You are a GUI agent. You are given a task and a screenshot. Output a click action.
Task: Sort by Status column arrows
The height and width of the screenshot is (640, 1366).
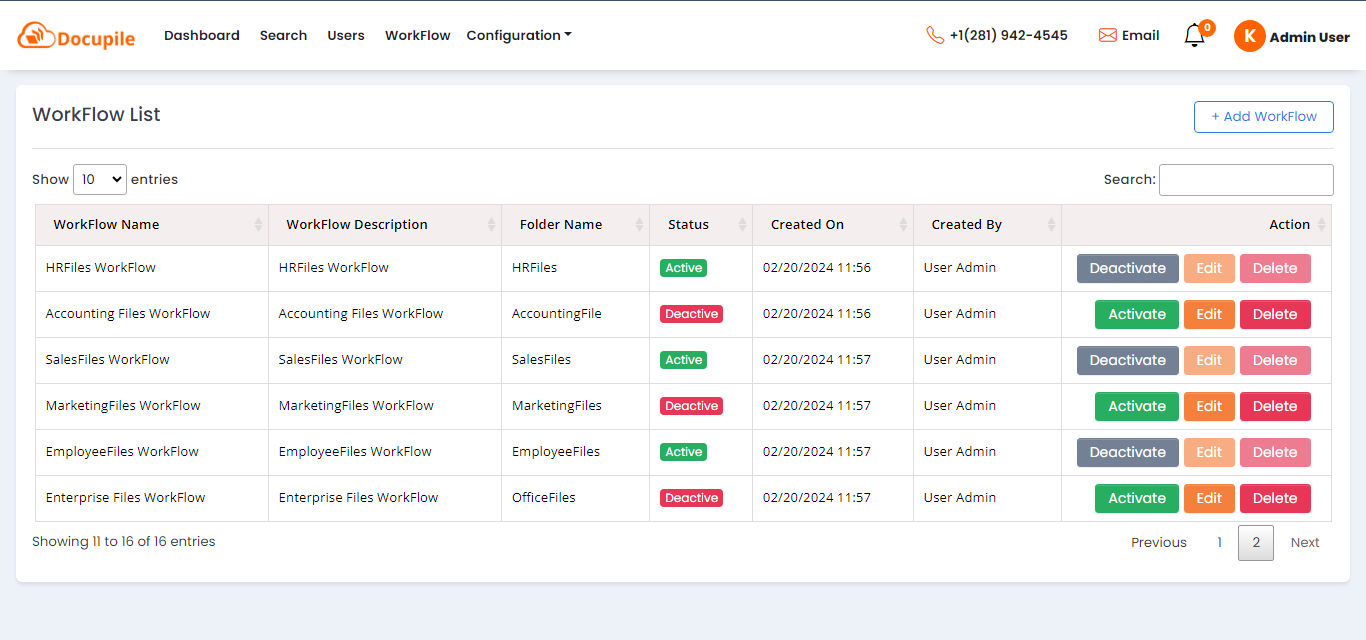tap(742, 225)
